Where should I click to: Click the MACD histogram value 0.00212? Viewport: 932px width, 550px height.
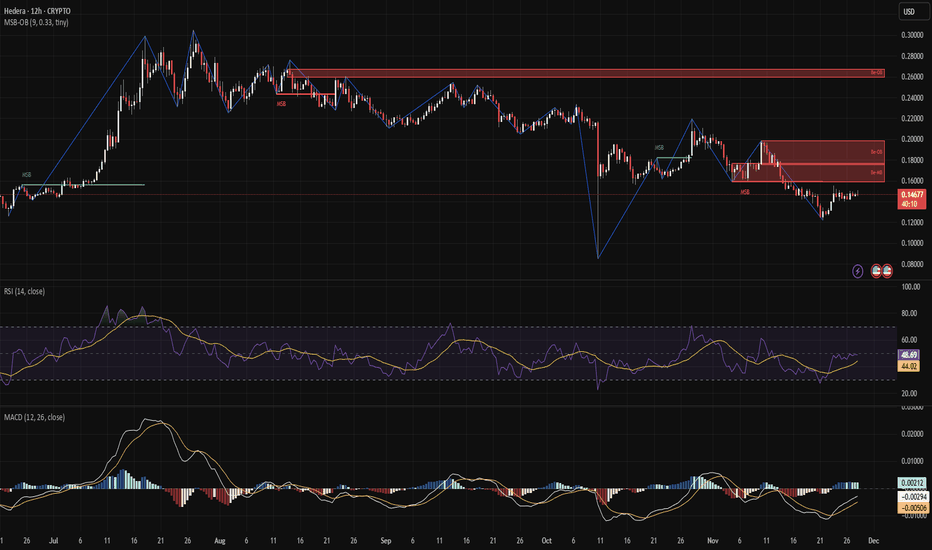(x=910, y=483)
